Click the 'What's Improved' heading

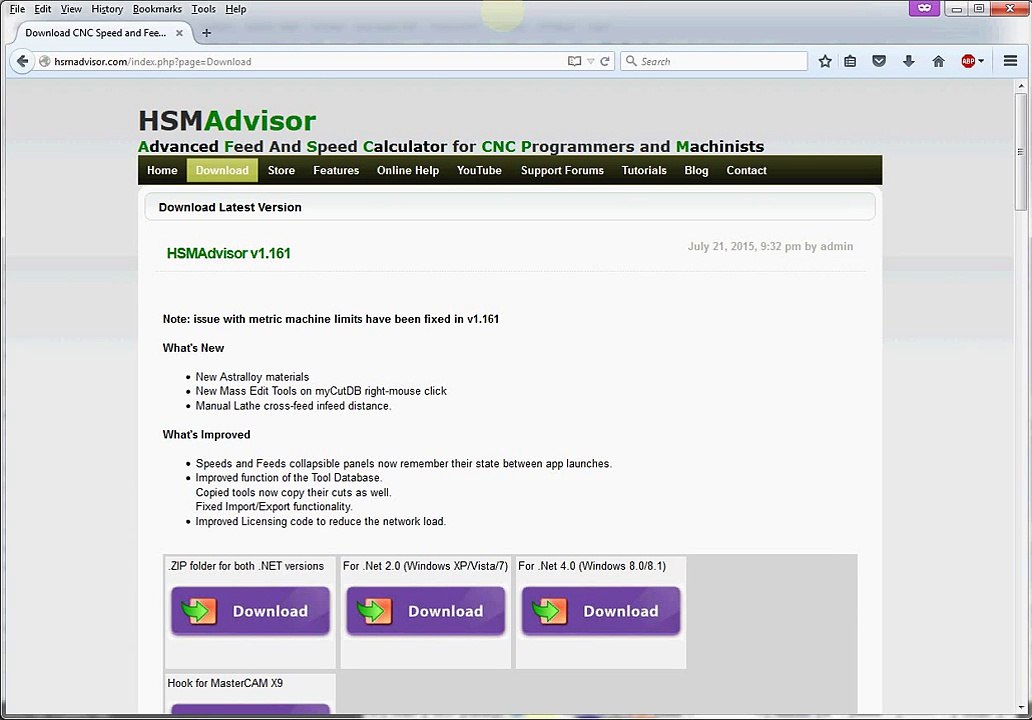207,435
